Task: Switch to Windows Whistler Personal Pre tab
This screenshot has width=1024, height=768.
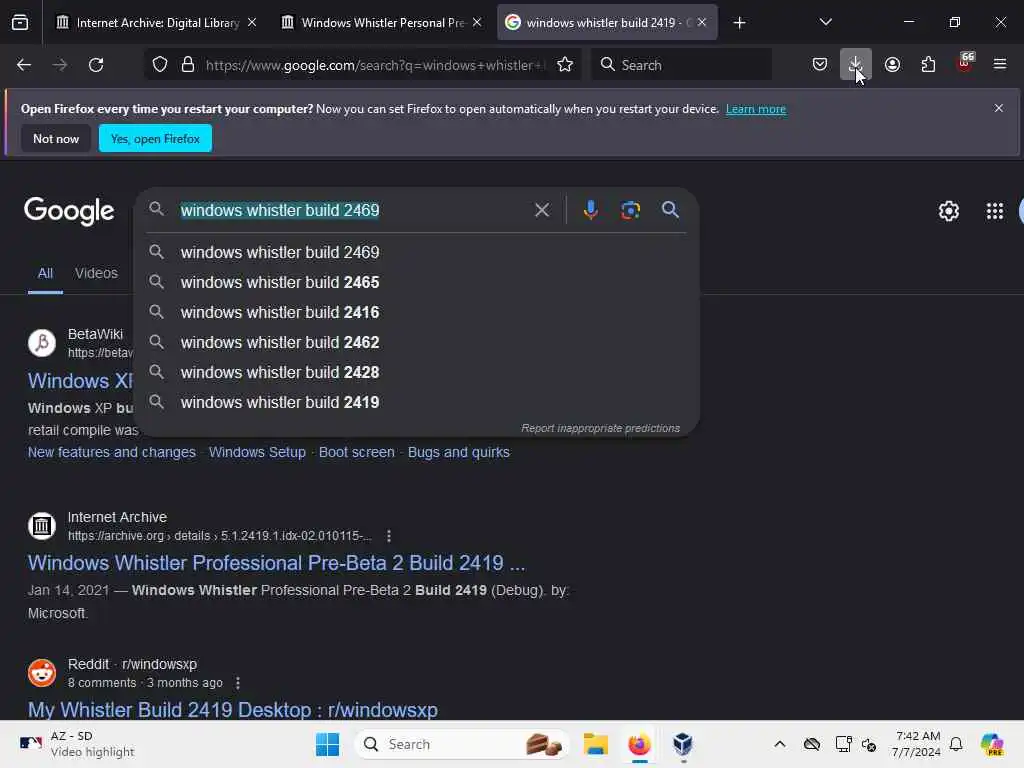Action: point(383,23)
